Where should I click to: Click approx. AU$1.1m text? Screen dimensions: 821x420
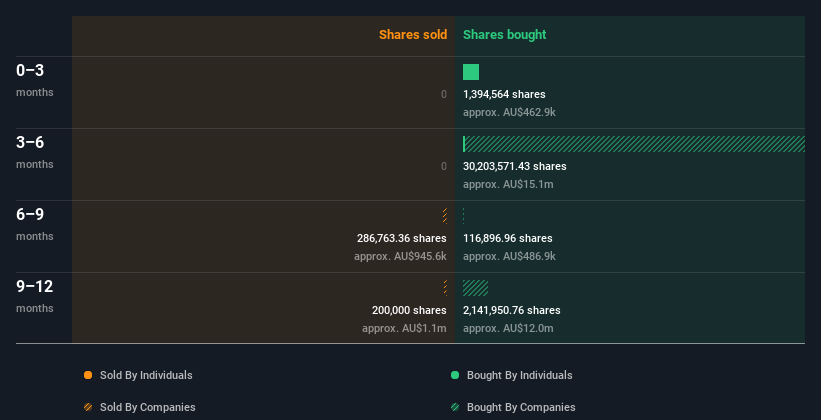(404, 328)
